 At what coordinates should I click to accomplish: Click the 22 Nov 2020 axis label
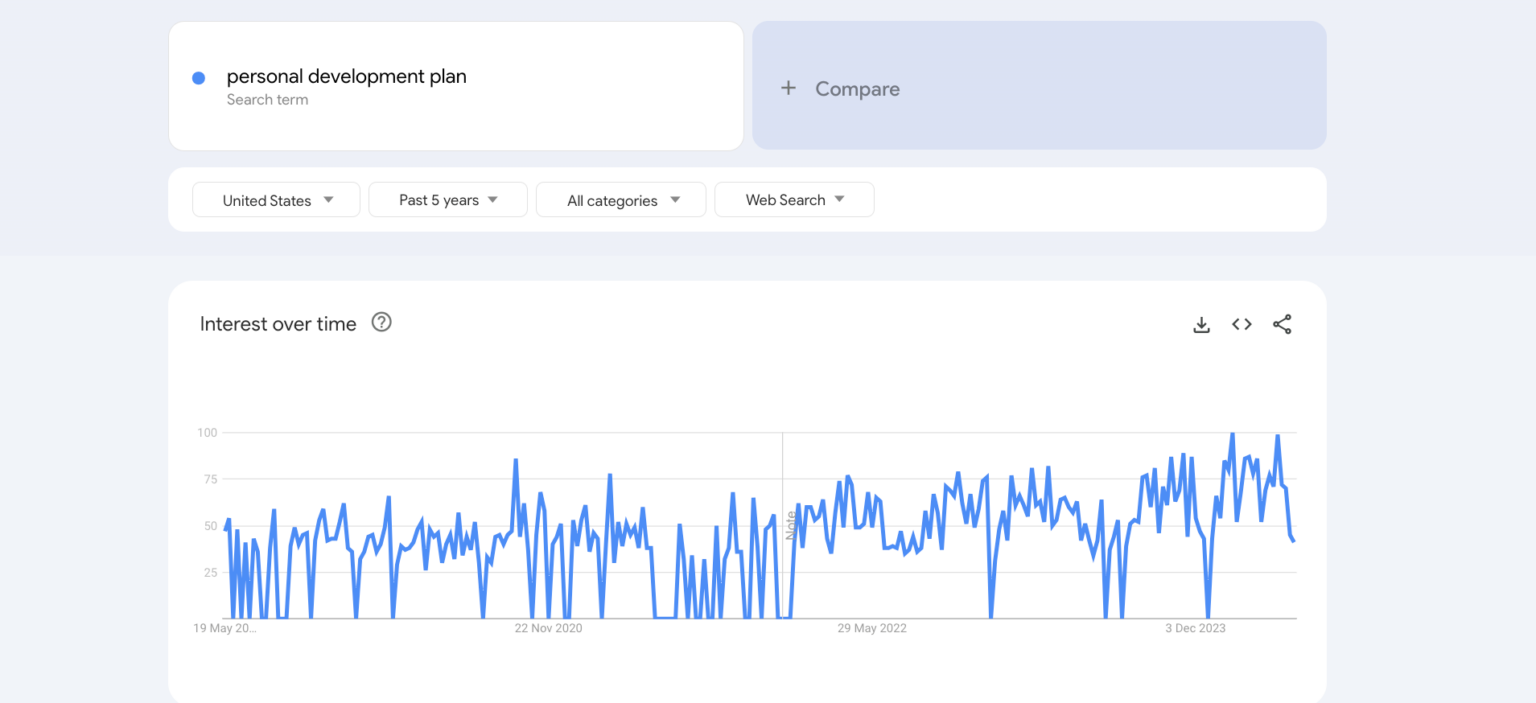pyautogui.click(x=549, y=628)
